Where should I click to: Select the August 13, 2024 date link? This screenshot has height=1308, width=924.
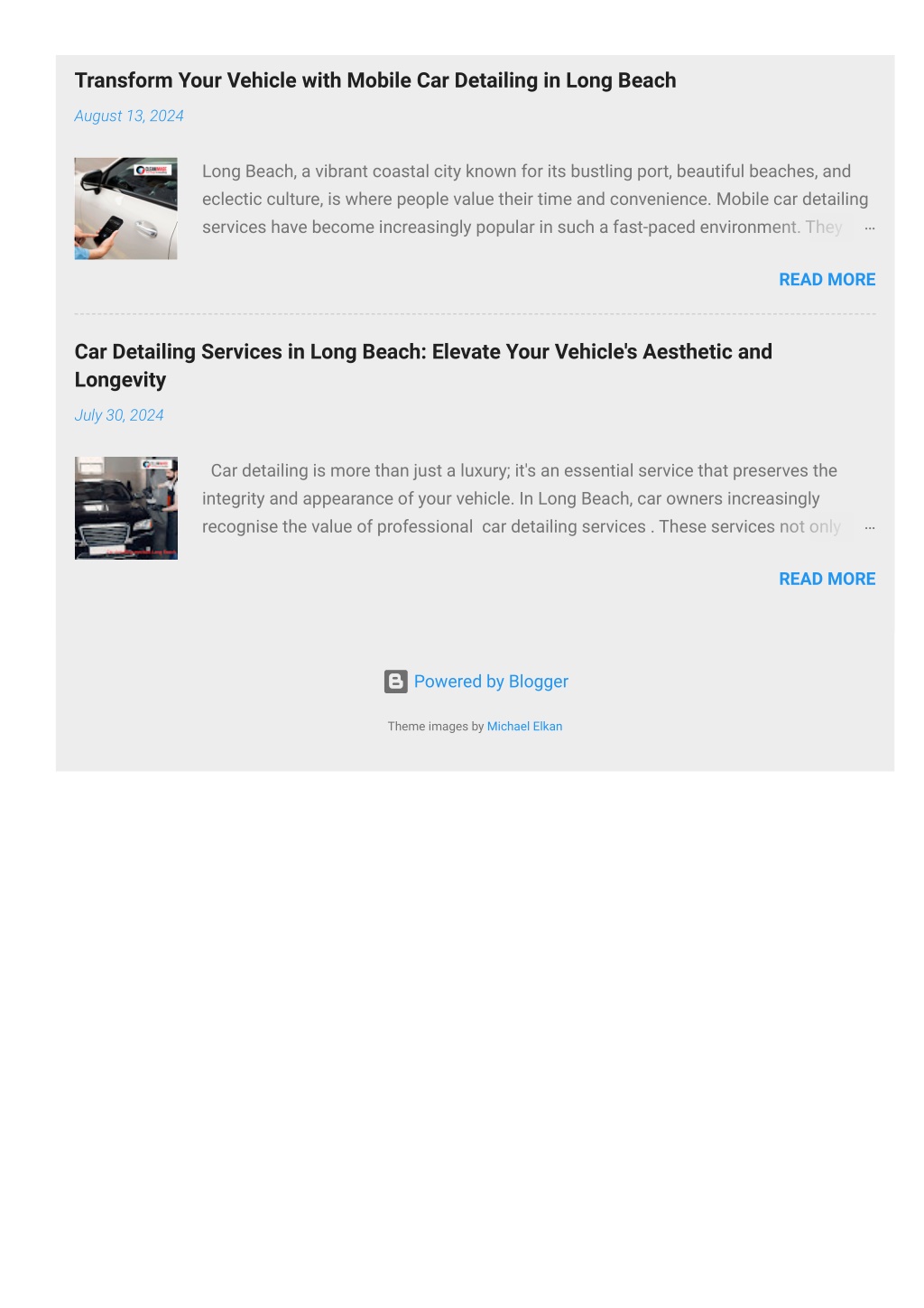(129, 116)
